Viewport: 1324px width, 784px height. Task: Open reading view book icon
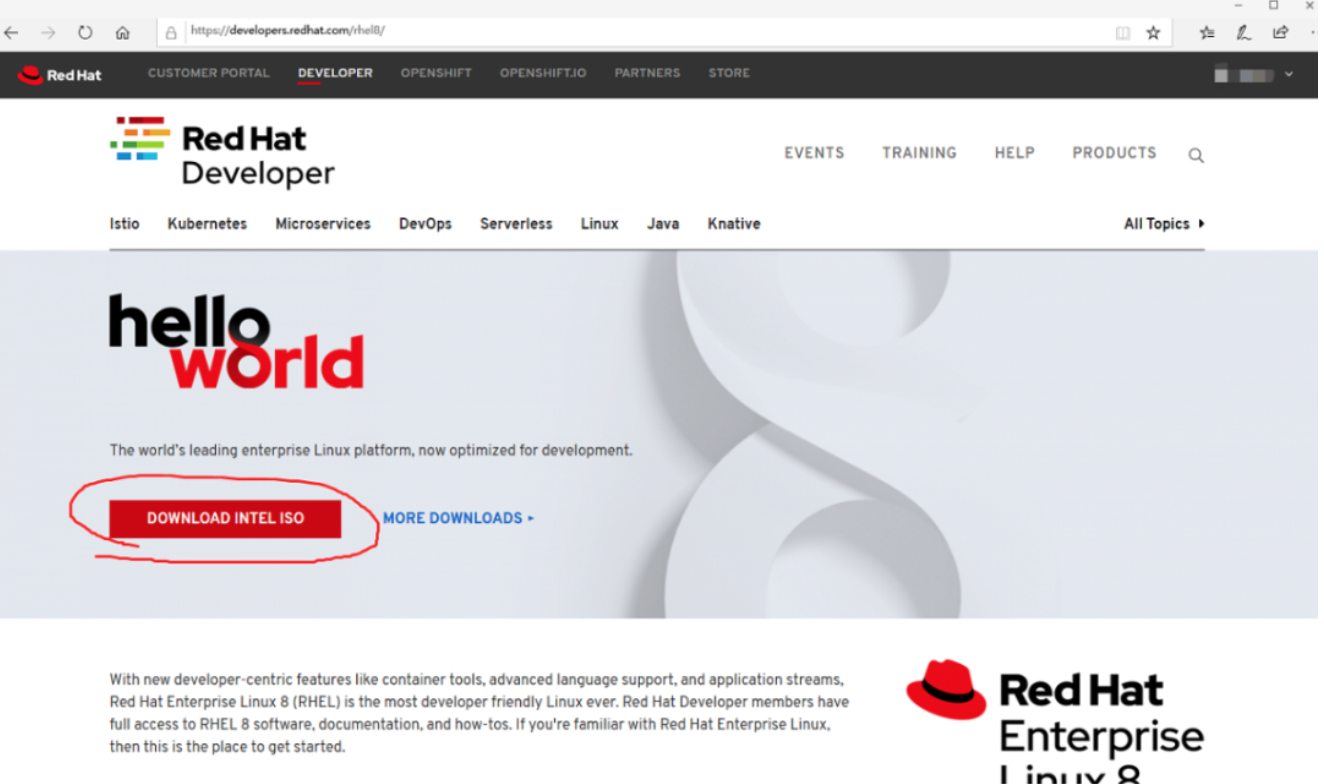pos(1123,32)
